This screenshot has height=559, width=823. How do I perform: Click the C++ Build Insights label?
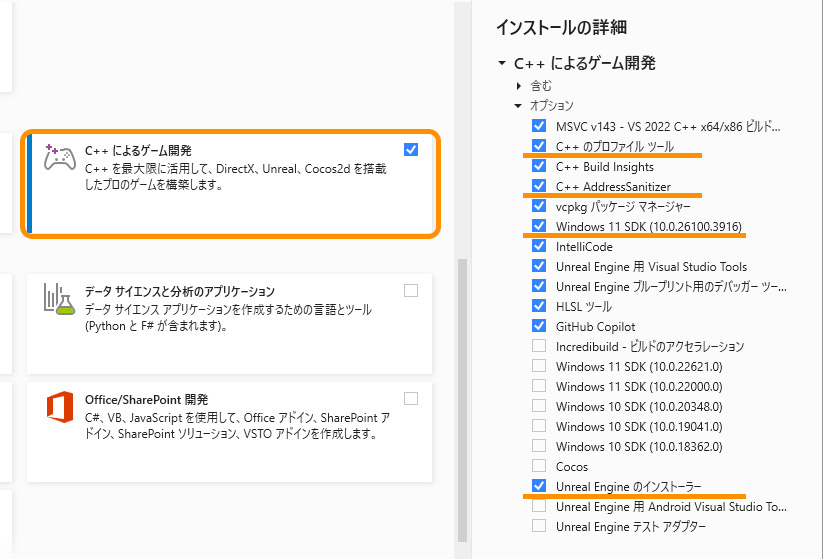605,167
